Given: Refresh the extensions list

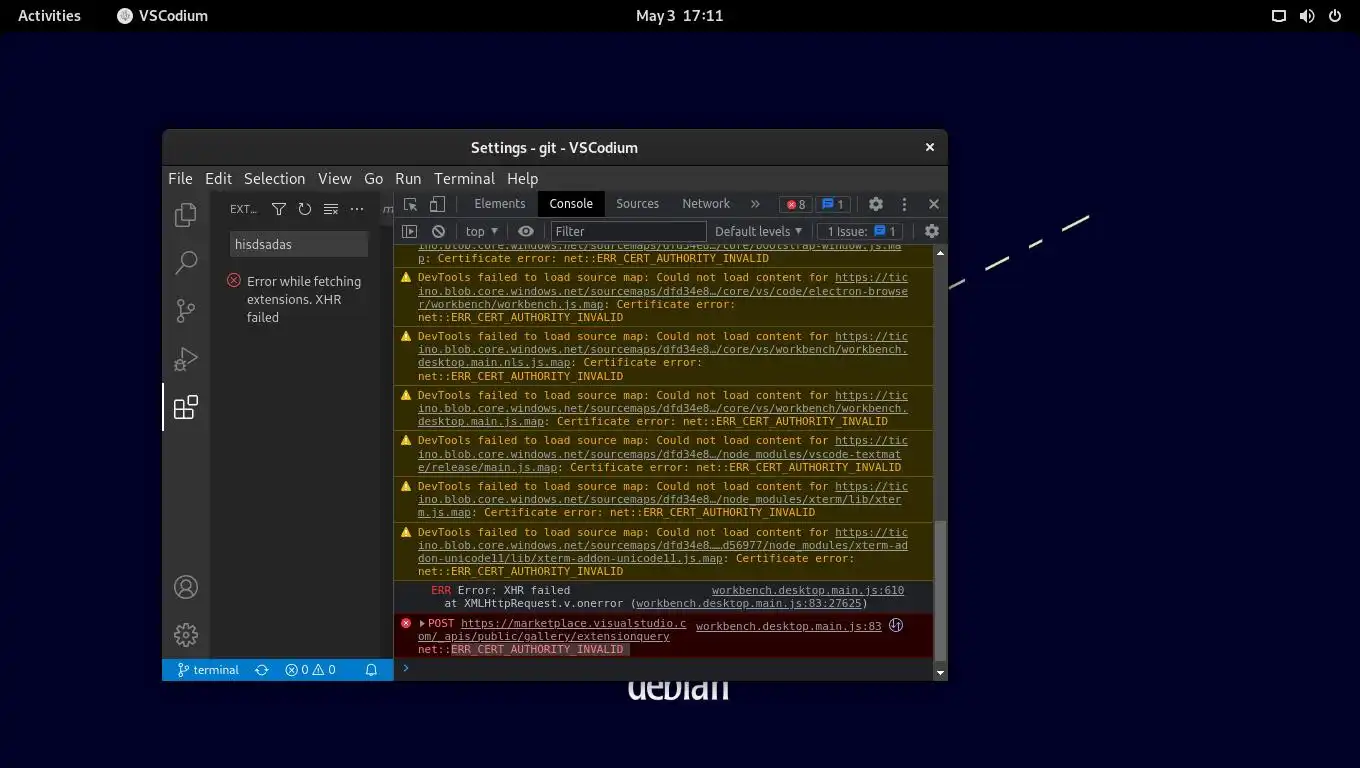Looking at the screenshot, I should pos(305,209).
